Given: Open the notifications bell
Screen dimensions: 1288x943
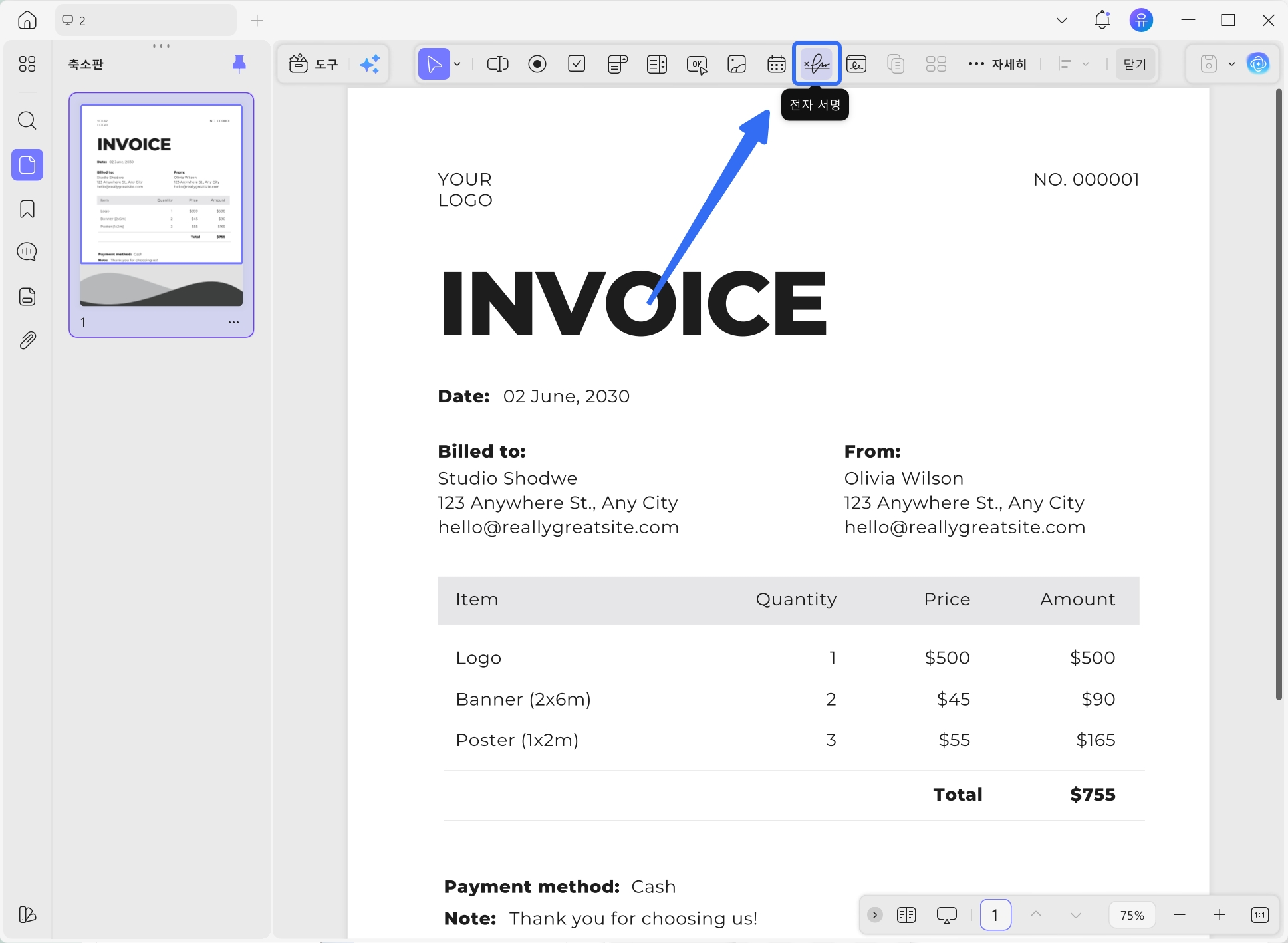Looking at the screenshot, I should 1102,20.
